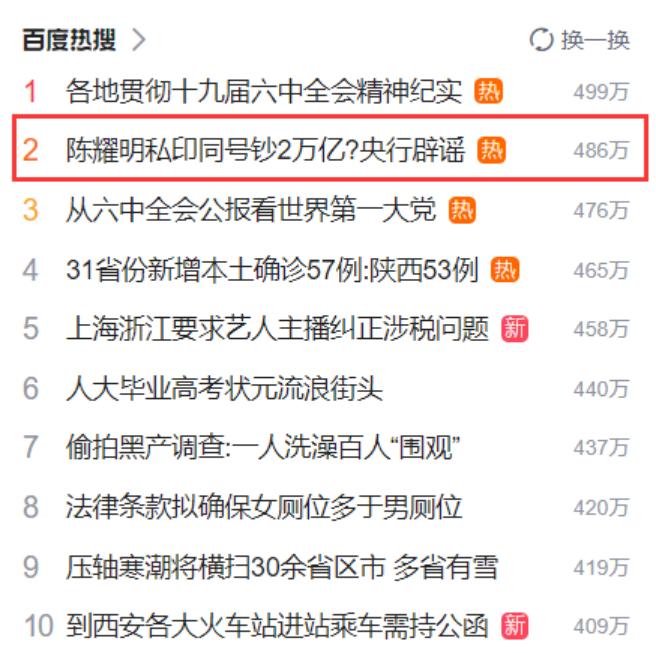Click the 热 badge on the first headline
Image resolution: width=656 pixels, height=653 pixels.
(x=488, y=91)
